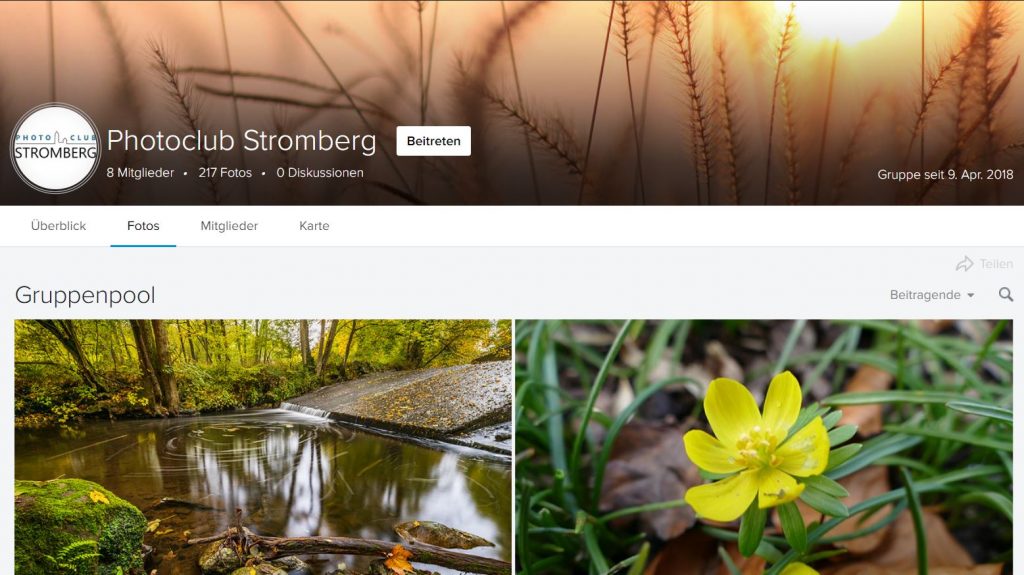Open the 217 Fotos link

tap(225, 173)
